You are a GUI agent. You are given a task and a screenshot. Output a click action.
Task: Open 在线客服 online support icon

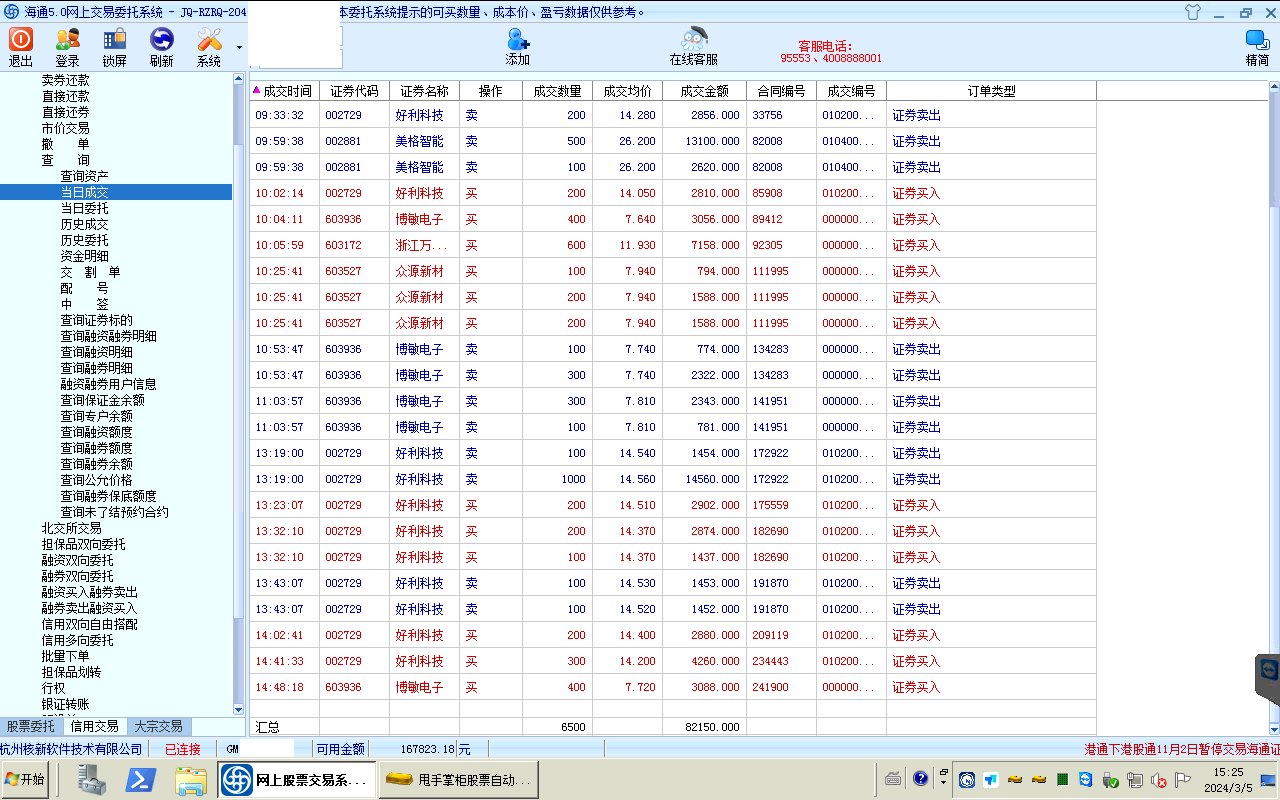(694, 40)
